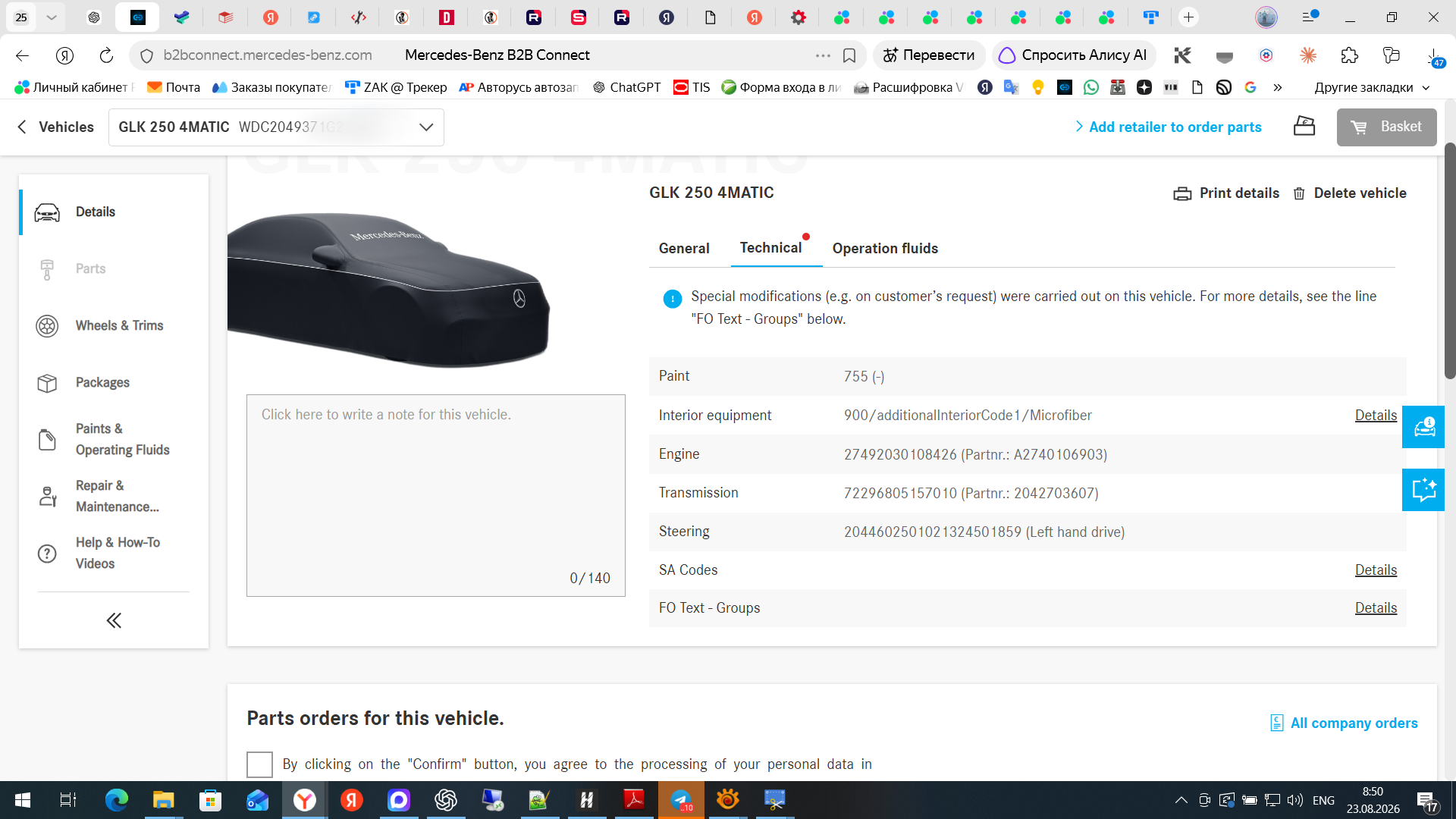This screenshot has width=1456, height=819.
Task: Open Details link for SA Codes
Action: click(1376, 570)
